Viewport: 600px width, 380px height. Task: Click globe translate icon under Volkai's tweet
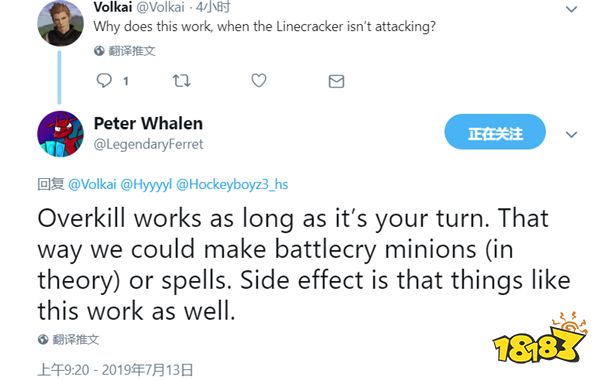[99, 51]
